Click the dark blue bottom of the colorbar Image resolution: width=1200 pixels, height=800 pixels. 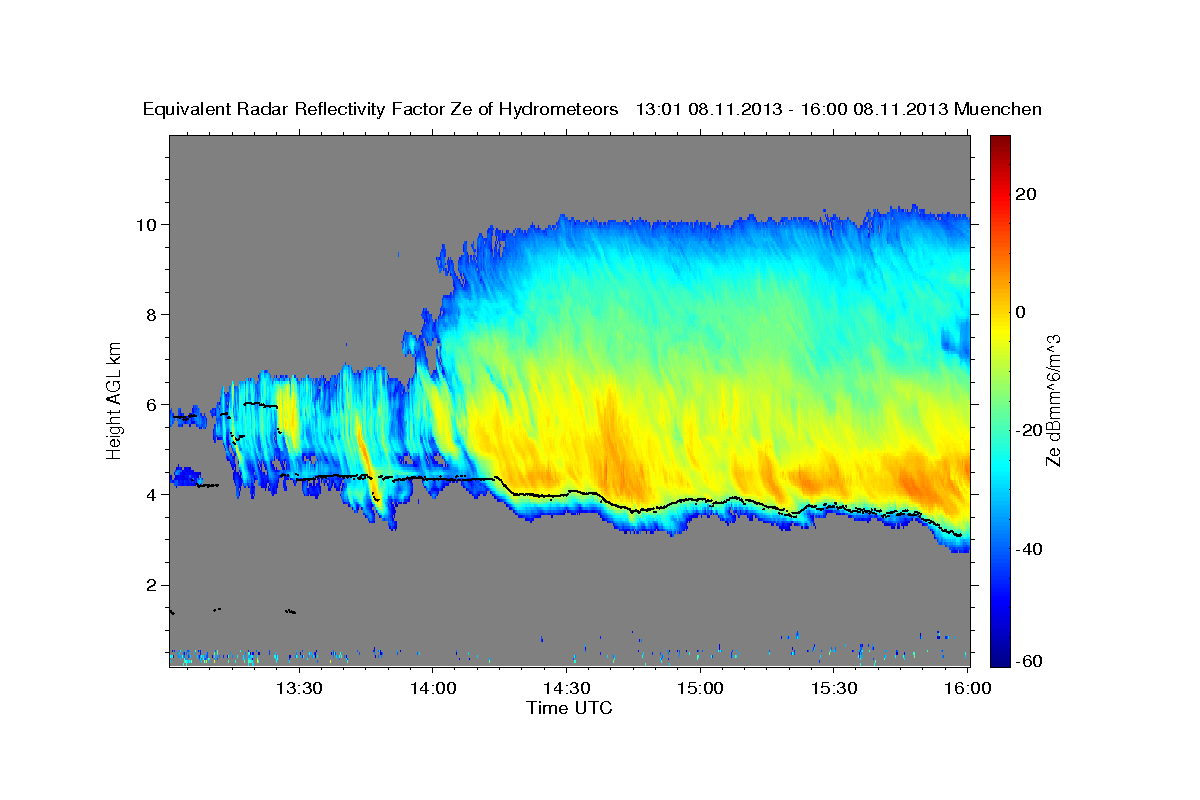coord(1000,659)
